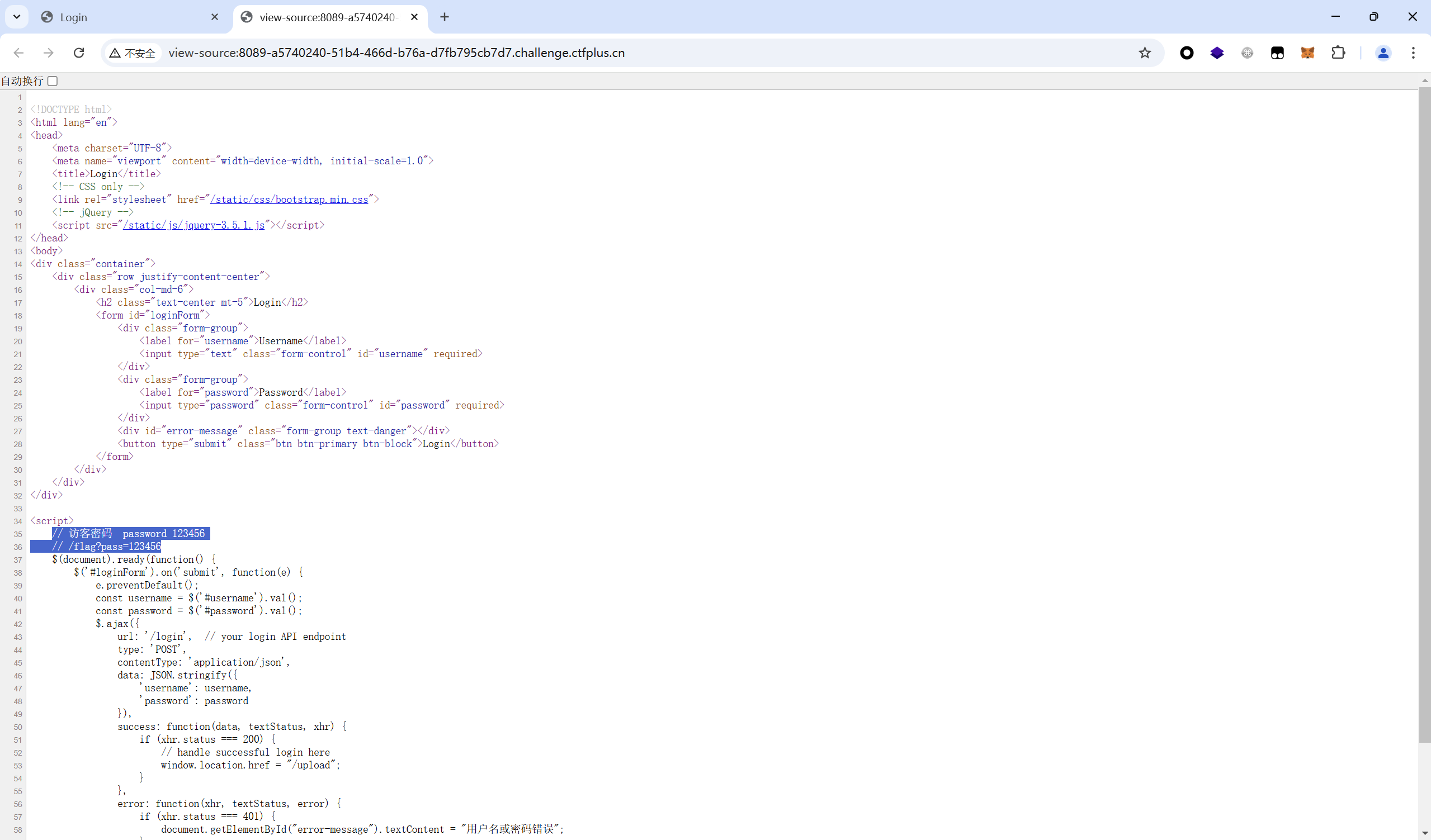The width and height of the screenshot is (1431, 840).
Task: Reload the current page
Action: click(x=79, y=53)
